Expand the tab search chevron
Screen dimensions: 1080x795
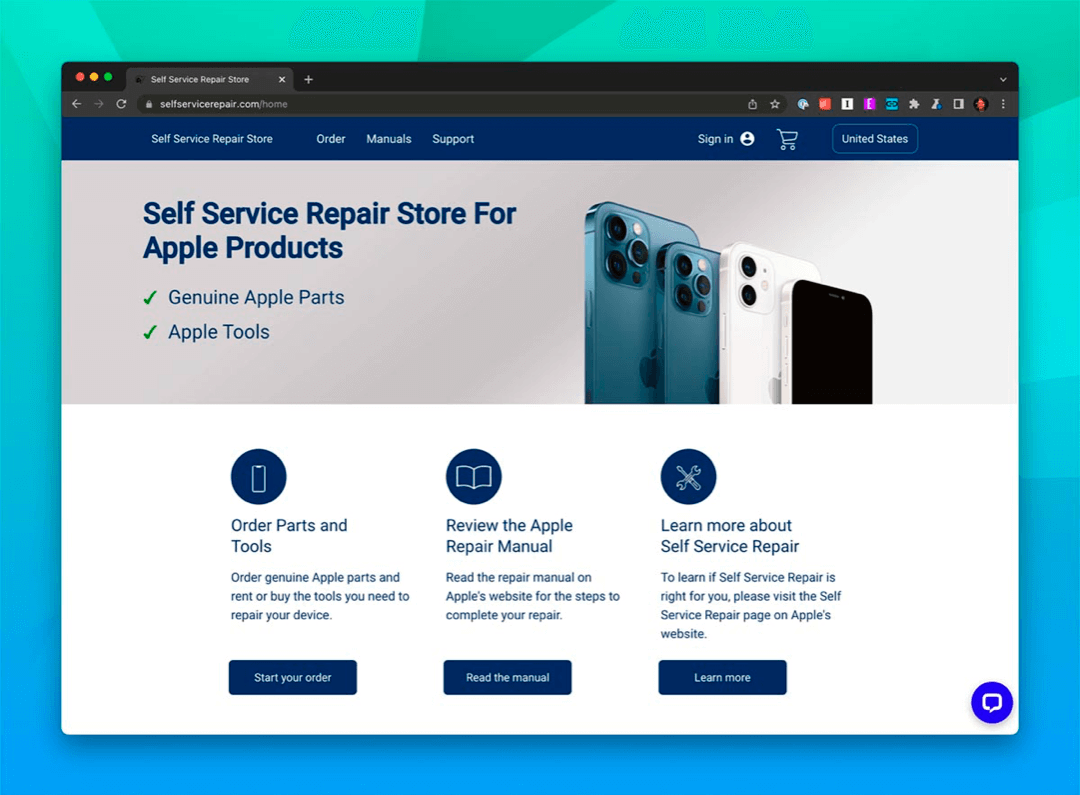click(1003, 80)
